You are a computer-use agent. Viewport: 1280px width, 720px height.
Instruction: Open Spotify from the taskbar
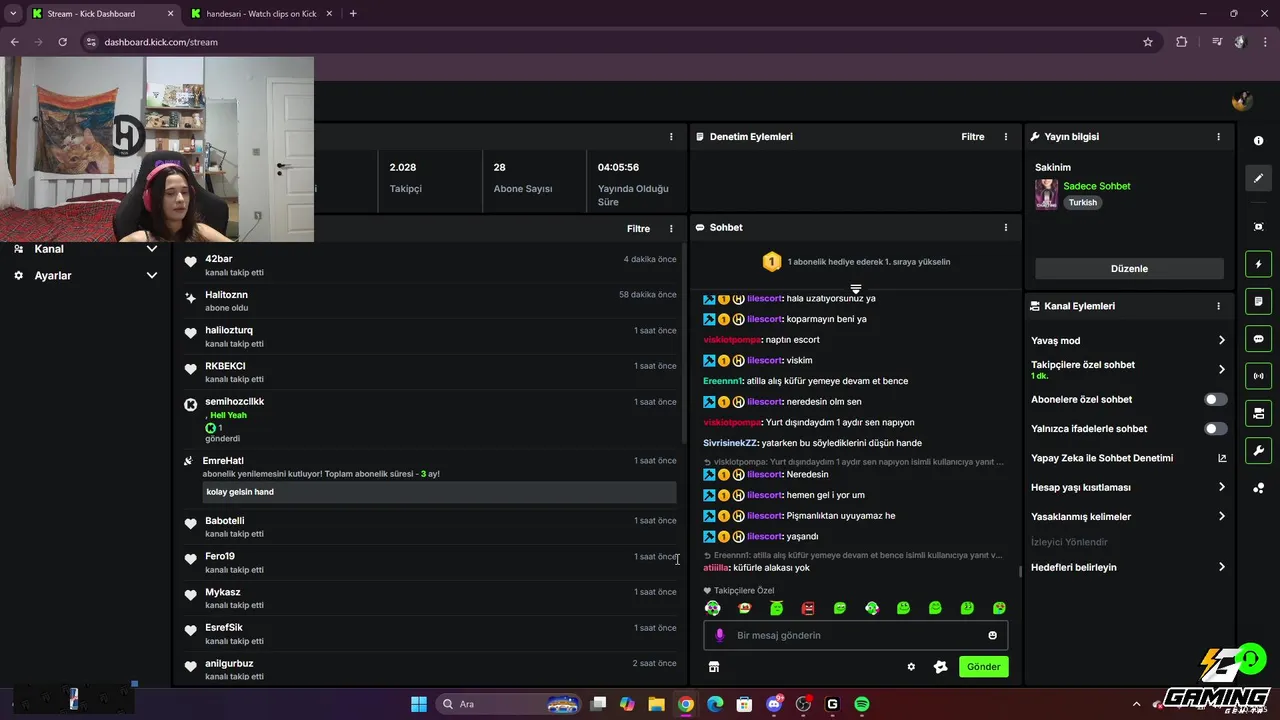tap(862, 704)
